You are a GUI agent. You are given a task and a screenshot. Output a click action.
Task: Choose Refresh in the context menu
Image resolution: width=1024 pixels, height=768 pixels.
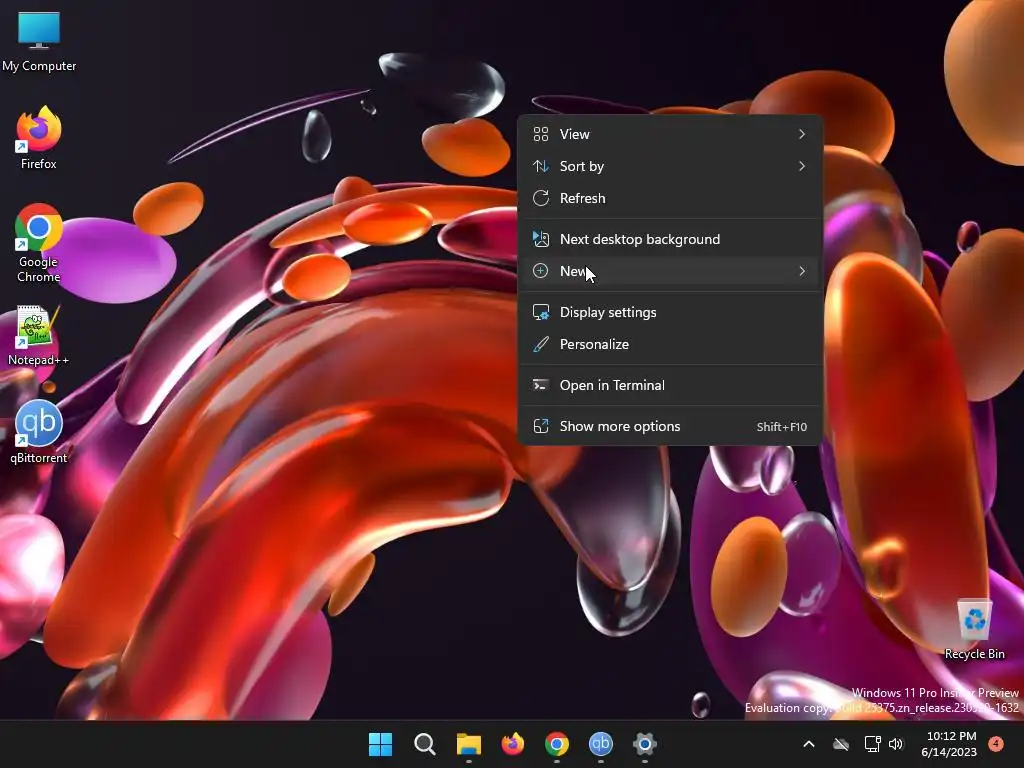point(670,198)
